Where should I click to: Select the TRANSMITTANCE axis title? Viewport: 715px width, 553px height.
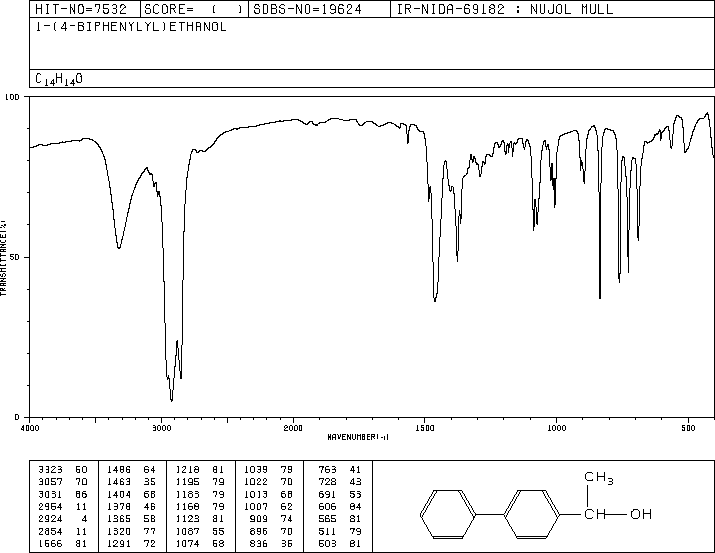3,258
